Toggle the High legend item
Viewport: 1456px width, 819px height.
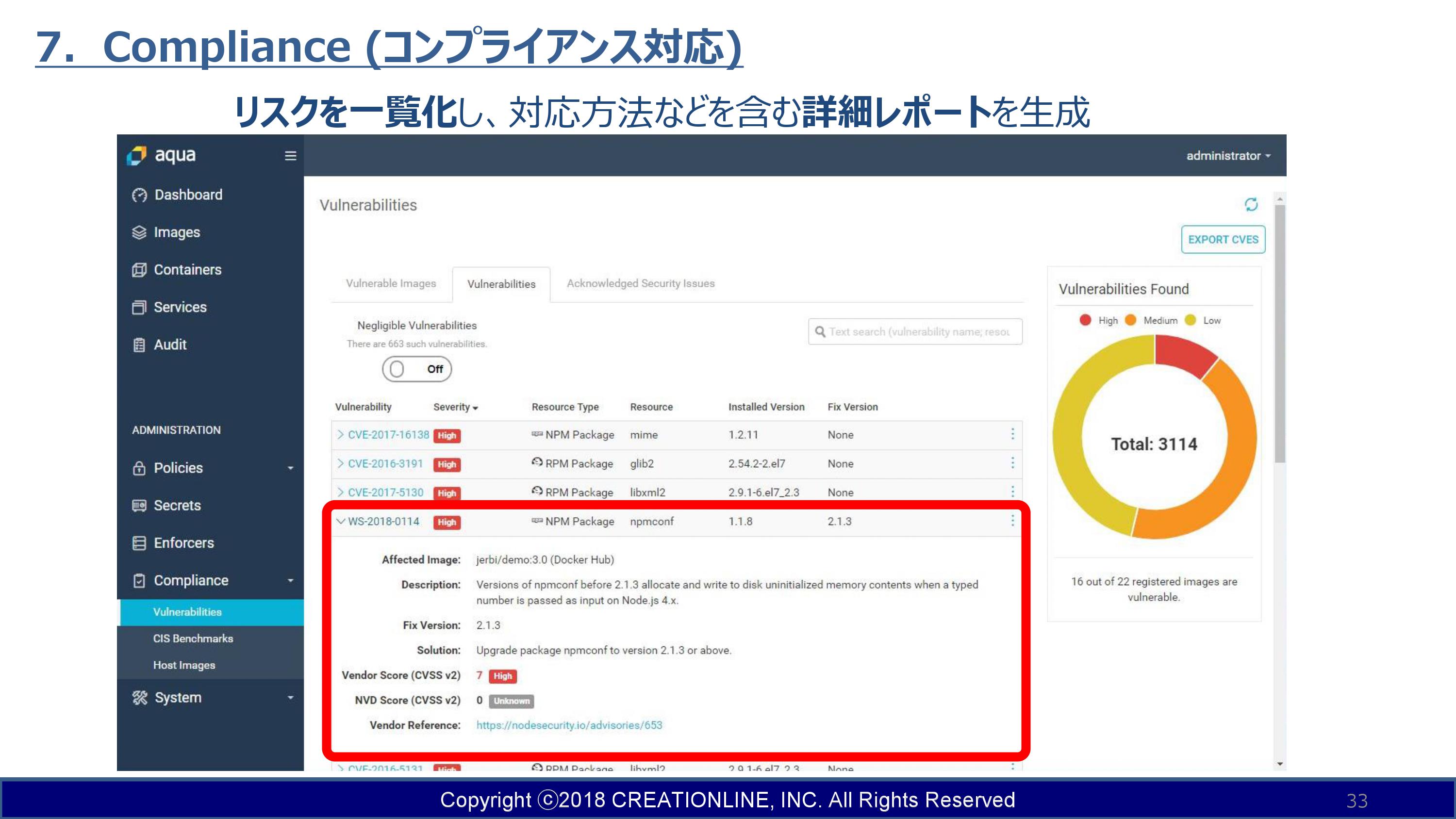1099,321
